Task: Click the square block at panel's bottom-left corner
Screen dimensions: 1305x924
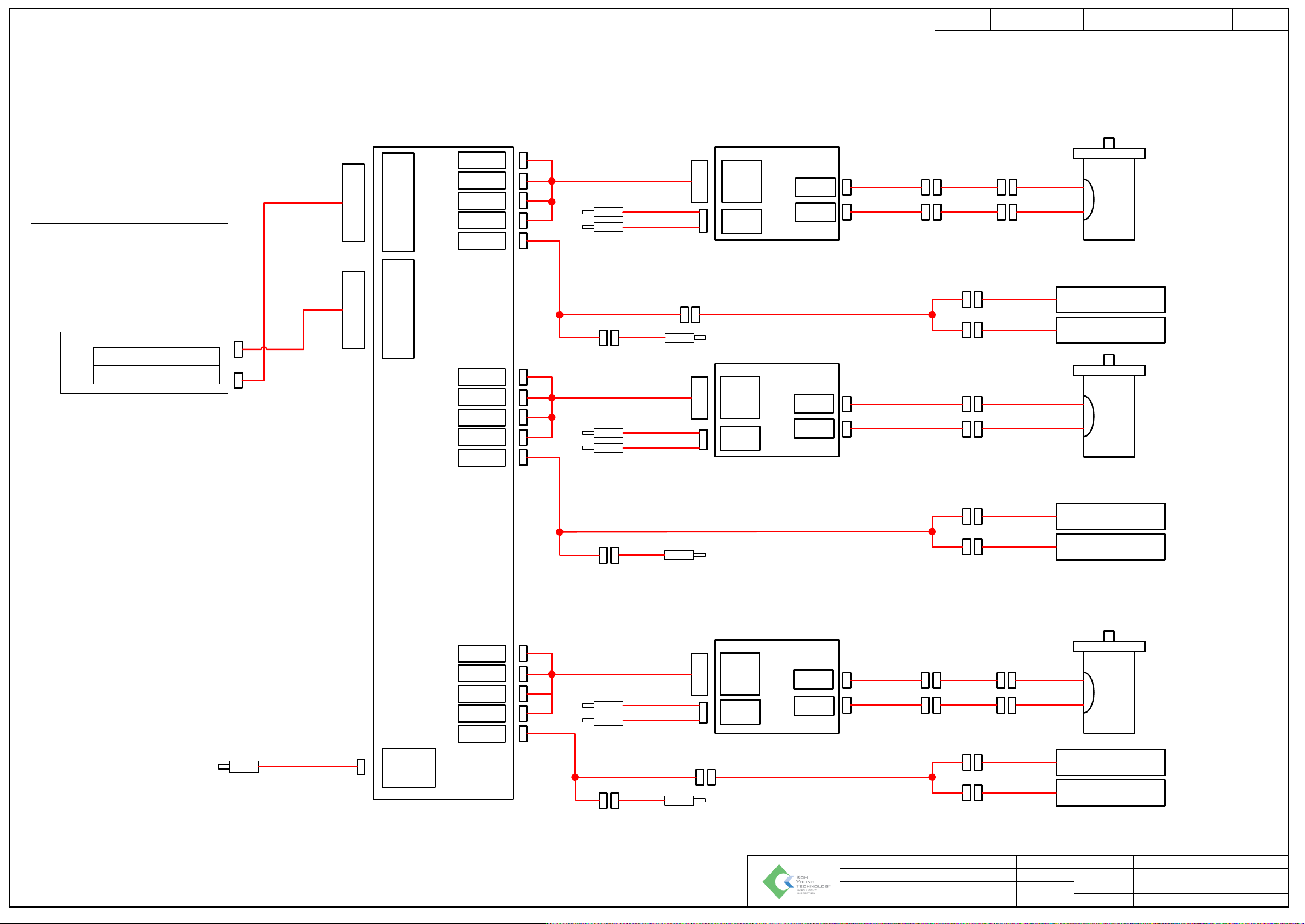Action: point(409,767)
